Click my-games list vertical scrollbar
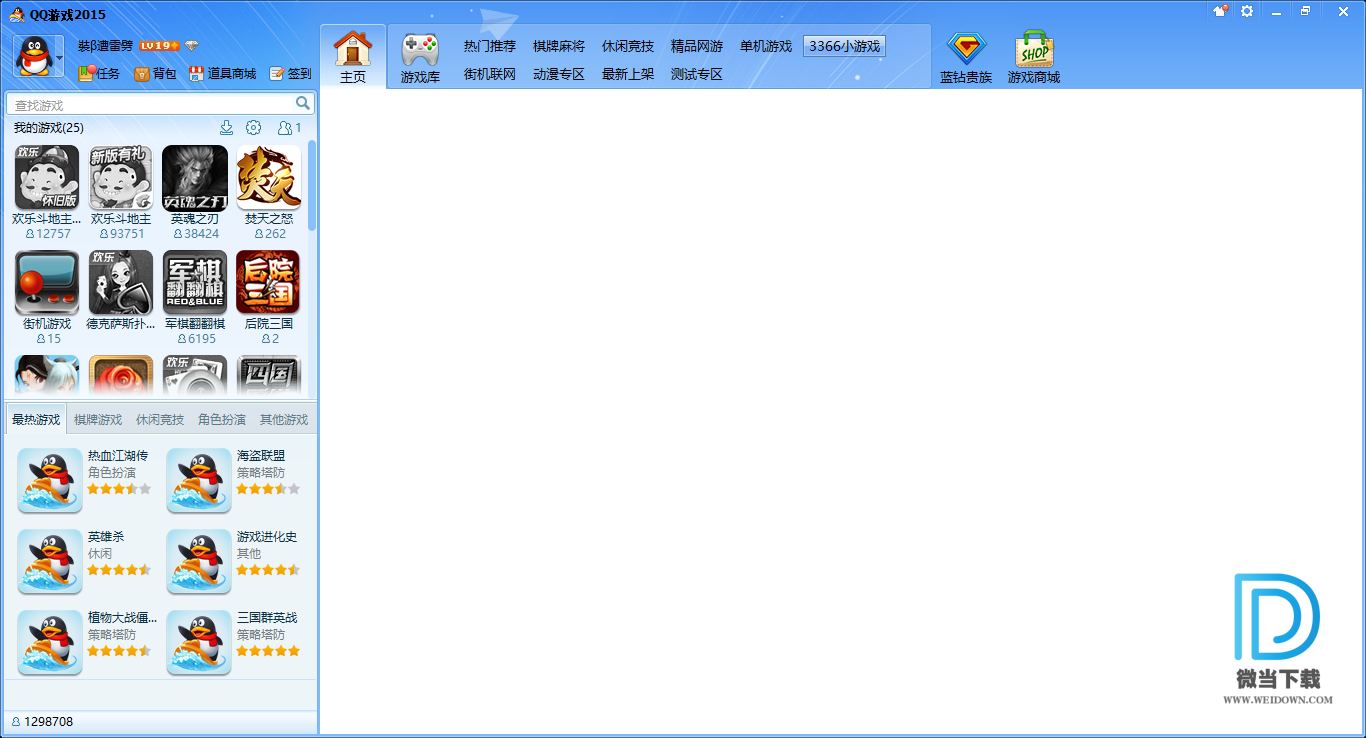This screenshot has width=1366, height=738. click(312, 186)
